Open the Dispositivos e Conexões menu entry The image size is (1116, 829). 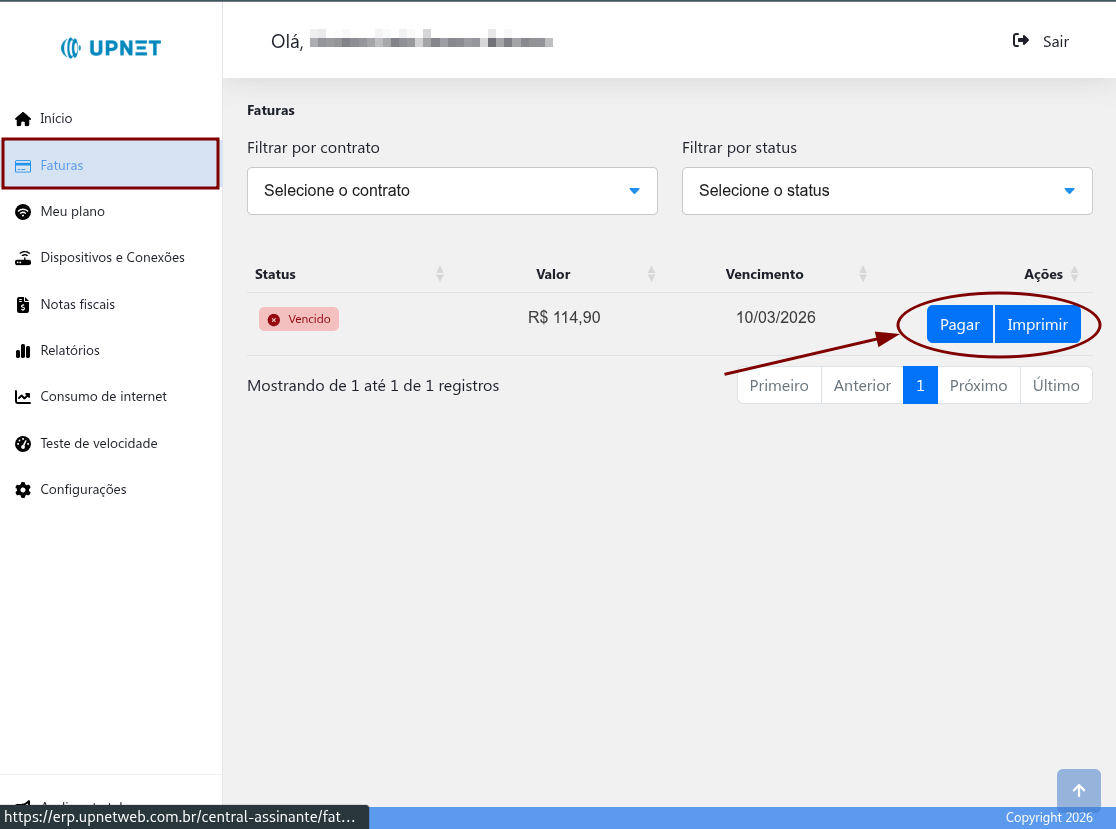coord(112,257)
